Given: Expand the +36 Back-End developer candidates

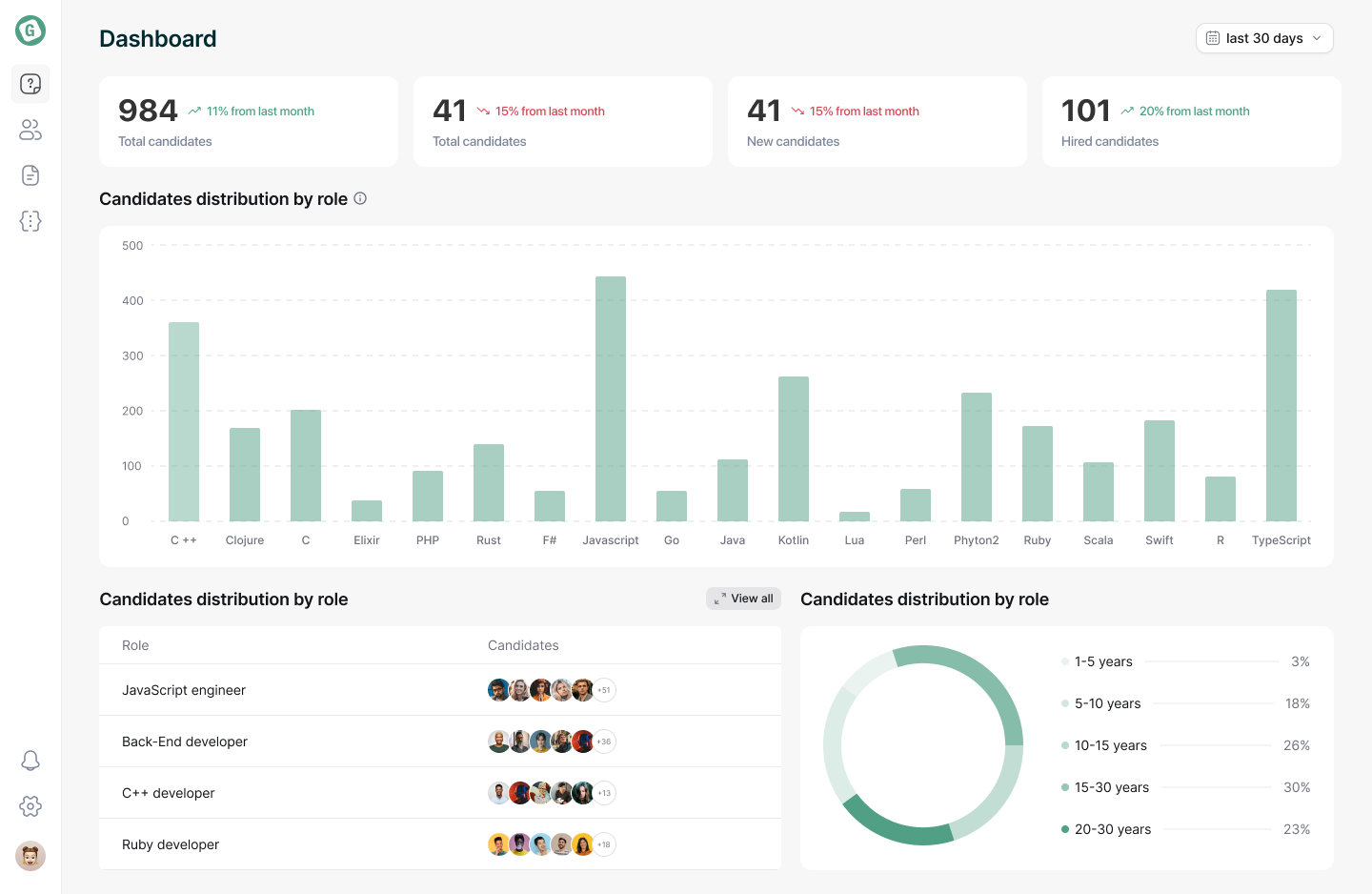Looking at the screenshot, I should (603, 741).
